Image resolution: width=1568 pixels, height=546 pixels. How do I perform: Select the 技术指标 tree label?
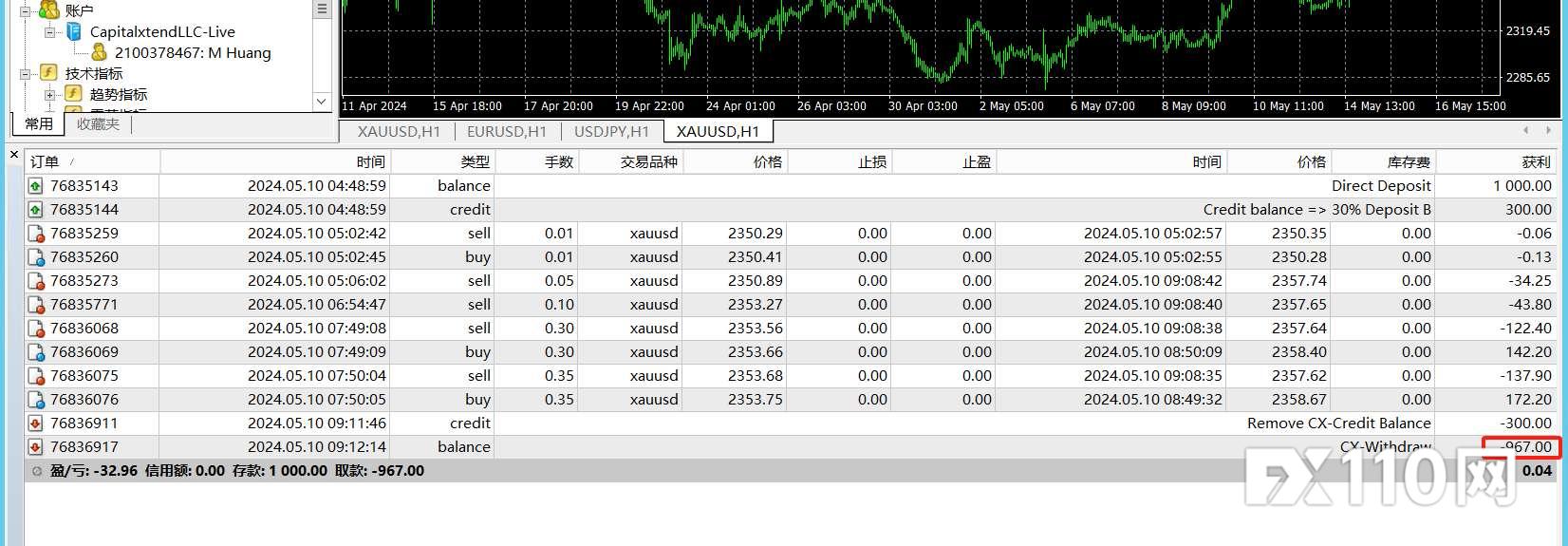click(x=94, y=74)
